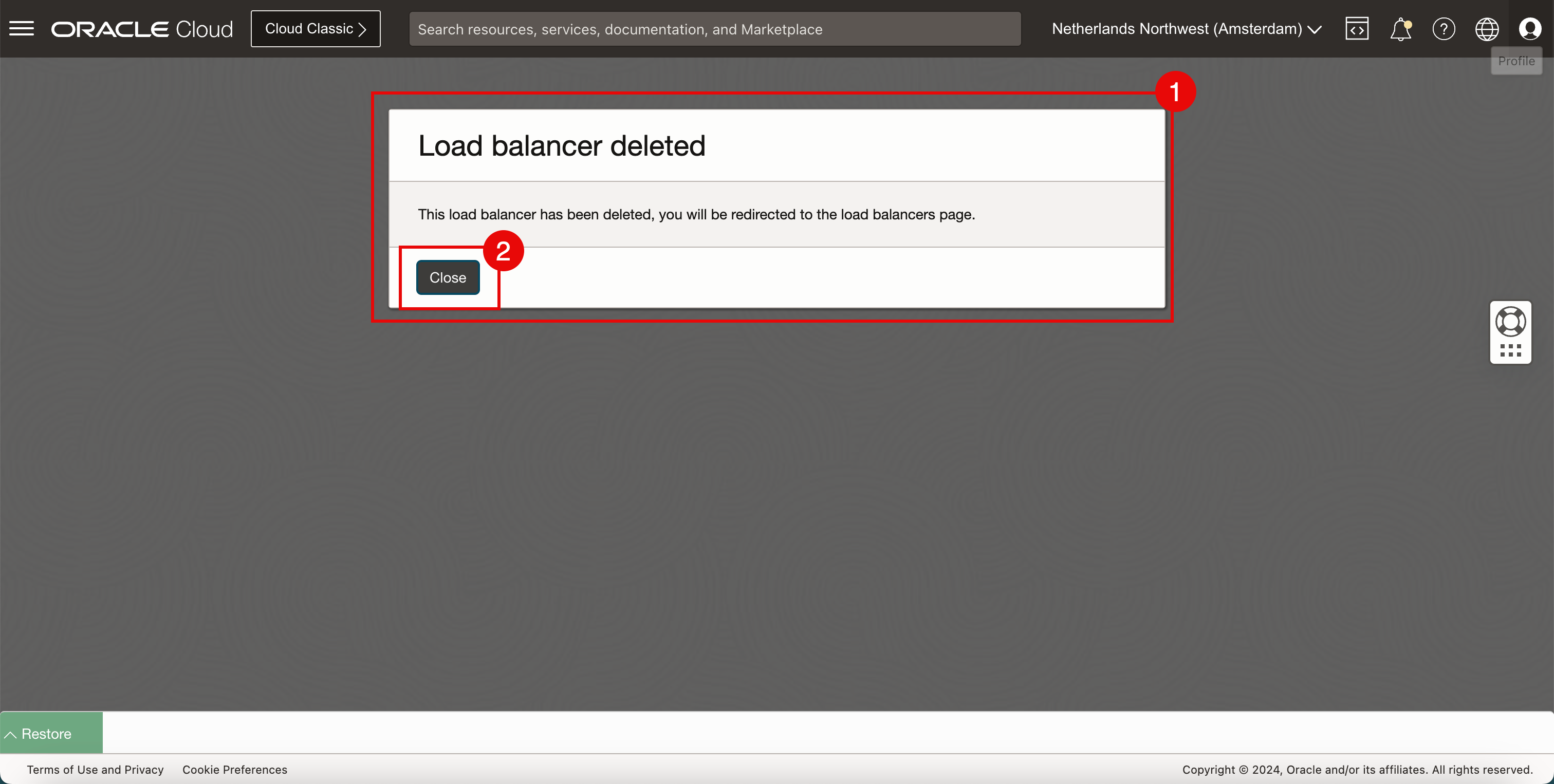Click the load balancer deleted message text
1554x784 pixels.
pos(696,215)
